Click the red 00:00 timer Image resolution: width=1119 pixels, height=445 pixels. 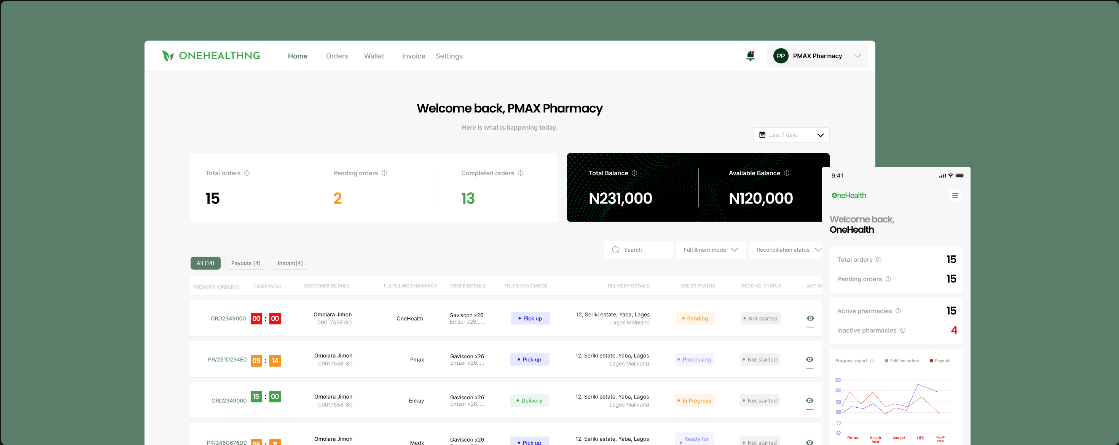coord(265,319)
